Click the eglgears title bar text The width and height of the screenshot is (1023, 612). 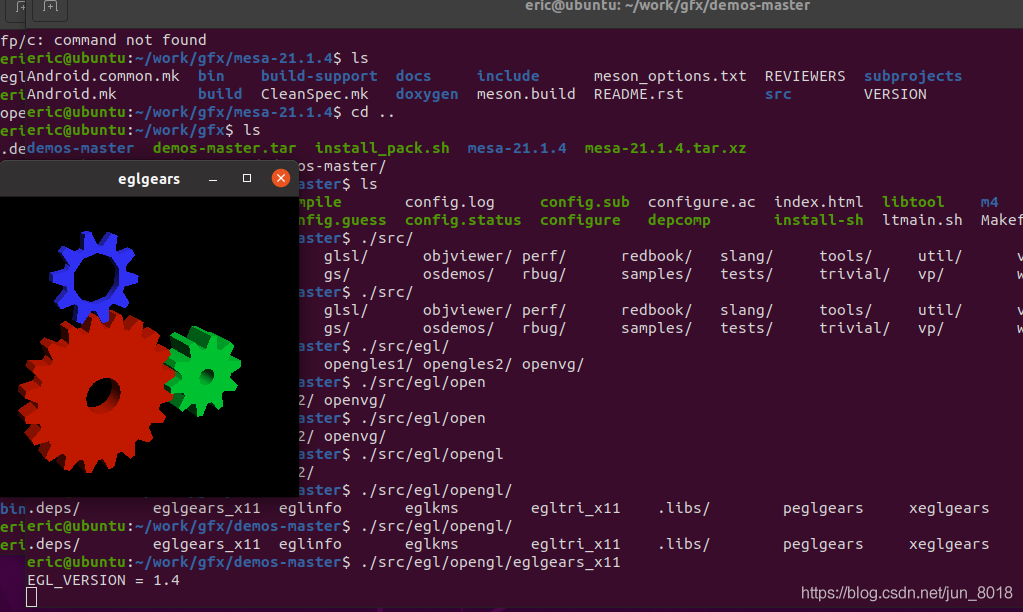tap(147, 178)
